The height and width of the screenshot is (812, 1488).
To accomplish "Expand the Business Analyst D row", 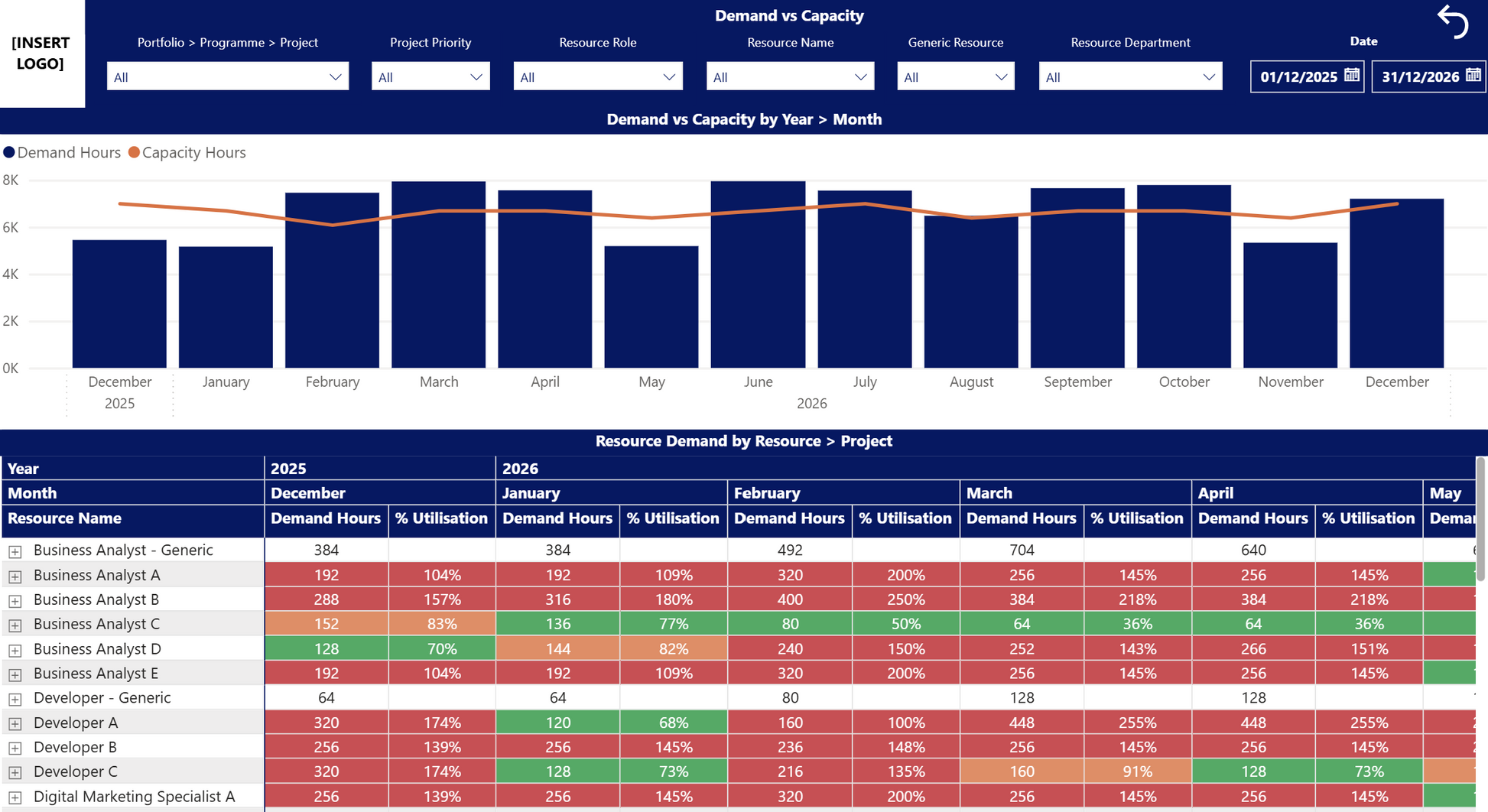I will [15, 650].
